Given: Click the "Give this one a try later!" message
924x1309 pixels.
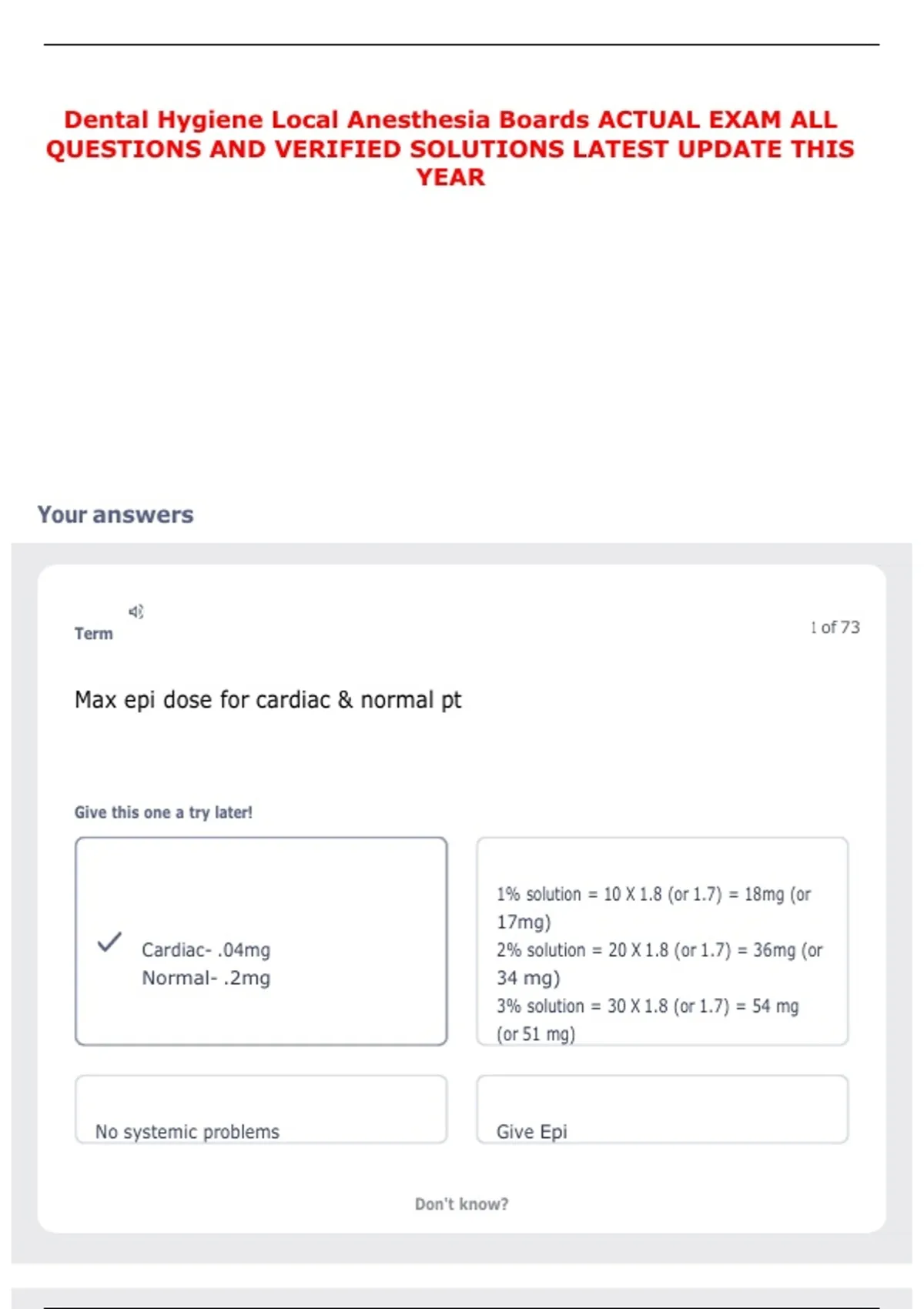Looking at the screenshot, I should pos(163,812).
